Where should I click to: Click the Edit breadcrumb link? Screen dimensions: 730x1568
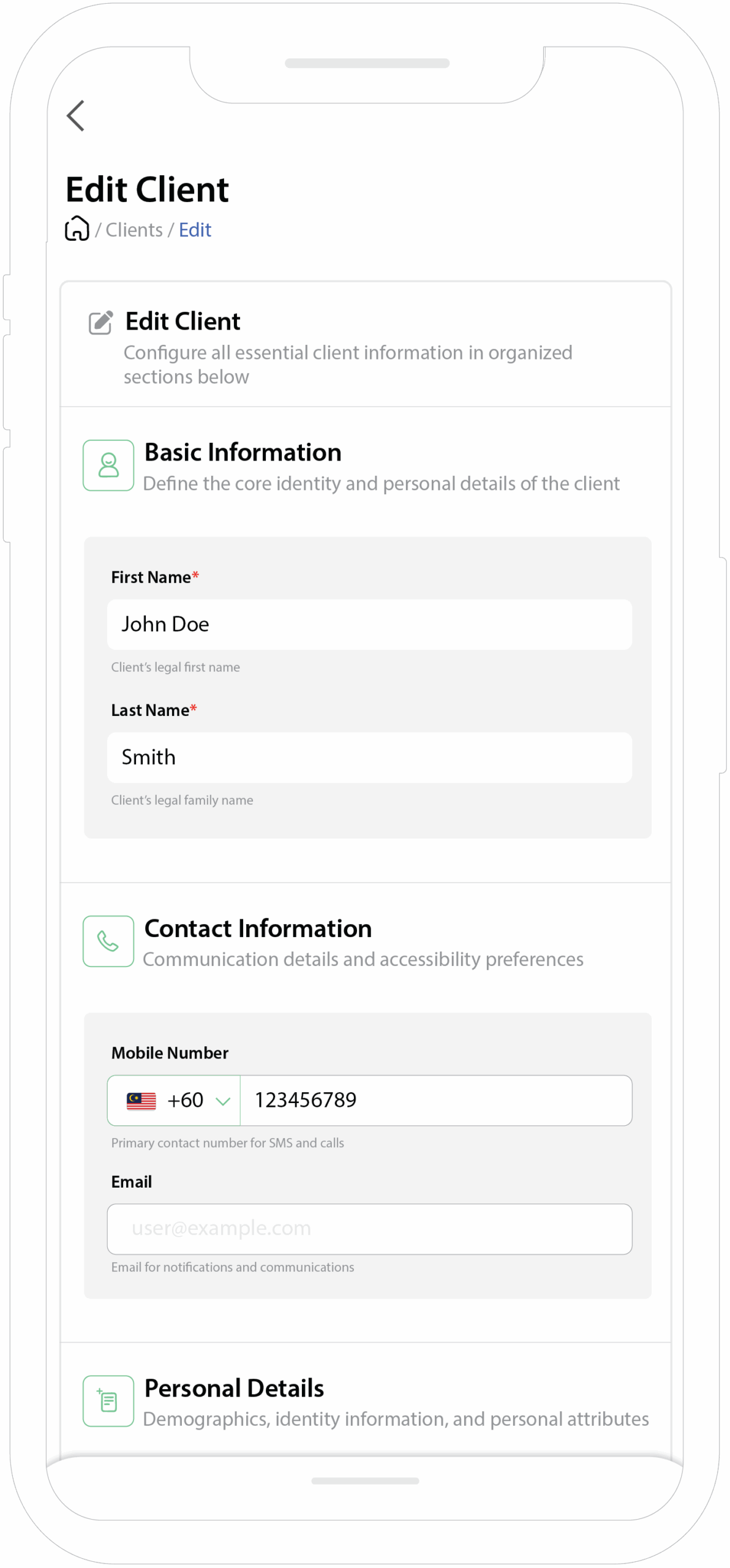coord(195,229)
